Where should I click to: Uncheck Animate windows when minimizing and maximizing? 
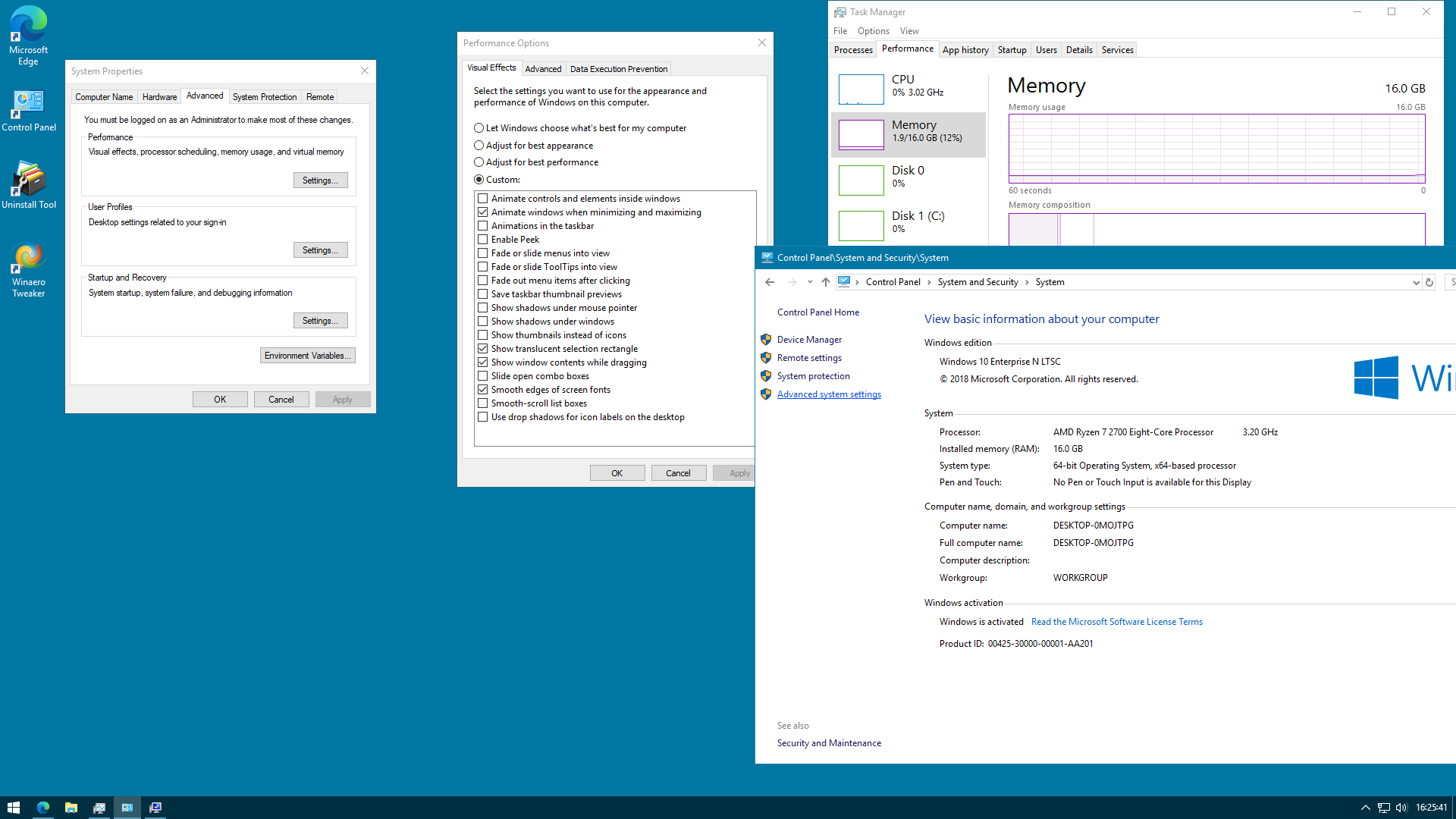pyautogui.click(x=482, y=212)
